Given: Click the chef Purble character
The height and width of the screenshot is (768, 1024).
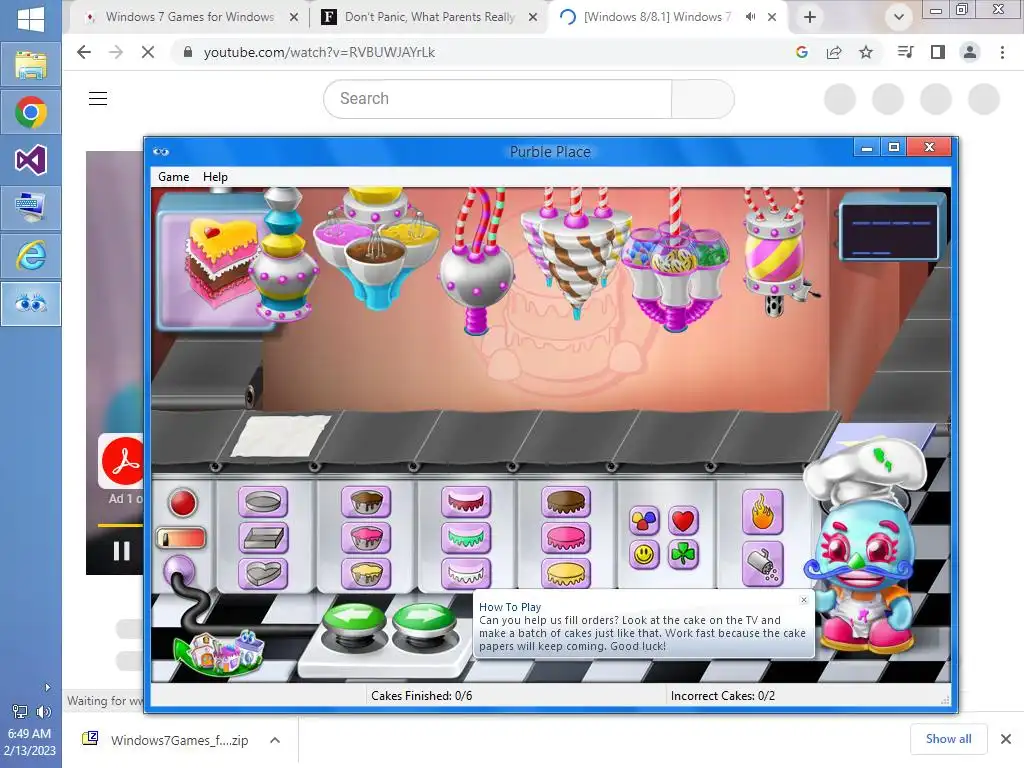Looking at the screenshot, I should (861, 547).
